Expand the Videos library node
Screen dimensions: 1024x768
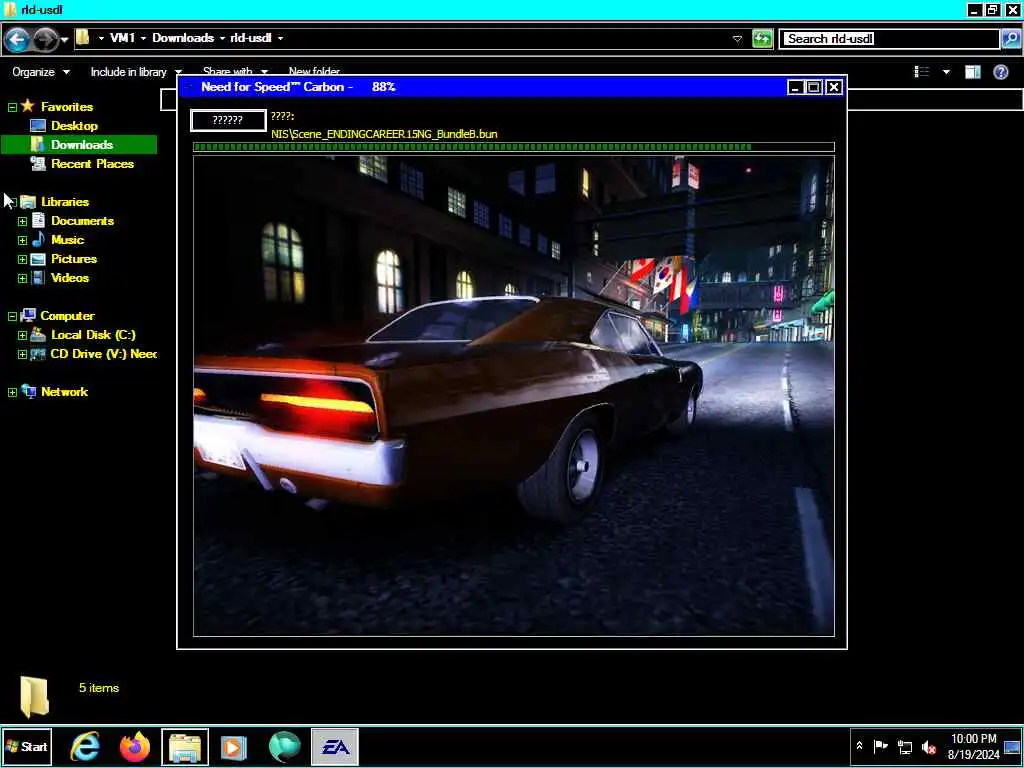pos(22,278)
